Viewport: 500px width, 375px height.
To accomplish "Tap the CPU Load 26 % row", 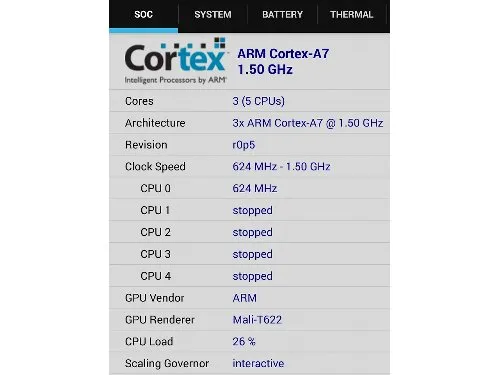I will pos(249,341).
